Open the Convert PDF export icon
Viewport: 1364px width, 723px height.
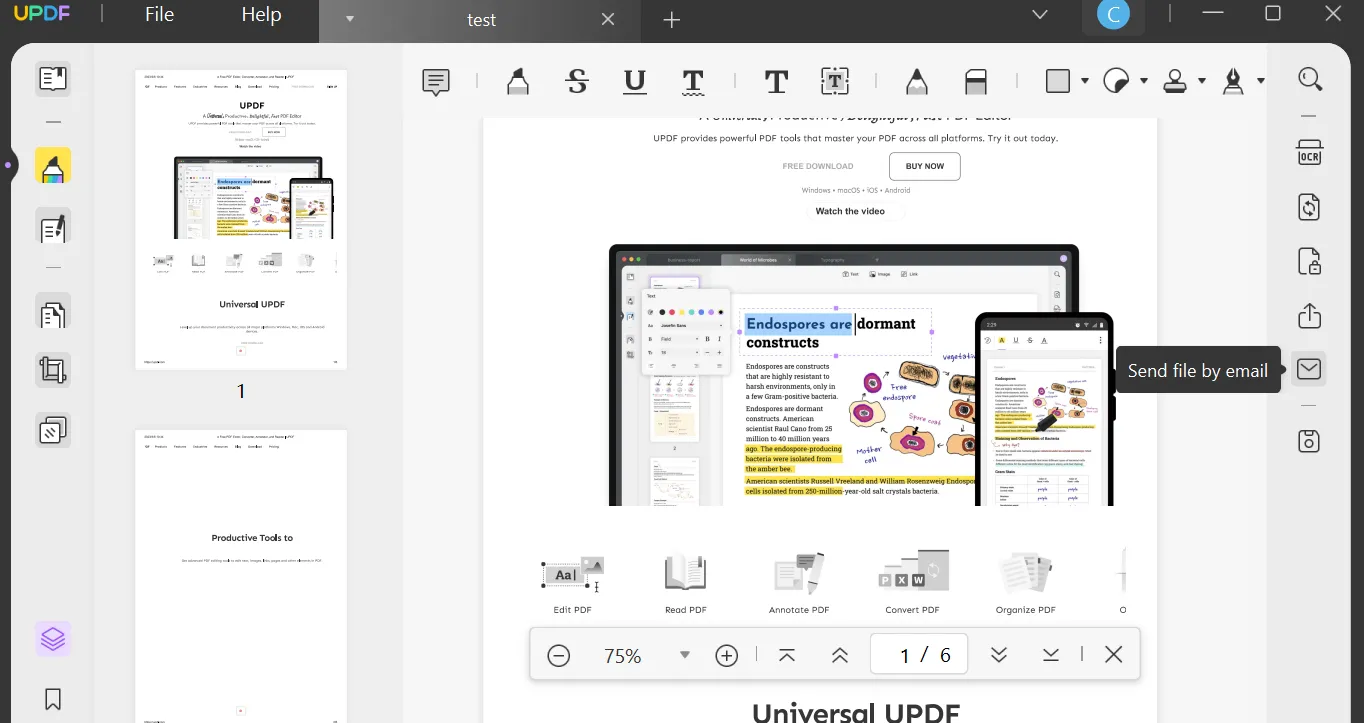(x=1309, y=208)
